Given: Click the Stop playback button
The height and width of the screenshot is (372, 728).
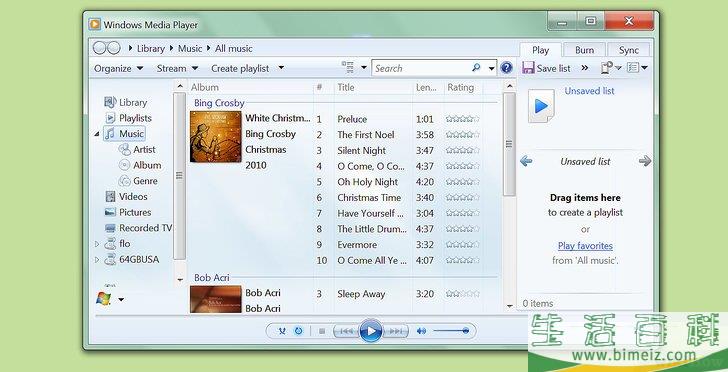Looking at the screenshot, I should pyautogui.click(x=322, y=331).
